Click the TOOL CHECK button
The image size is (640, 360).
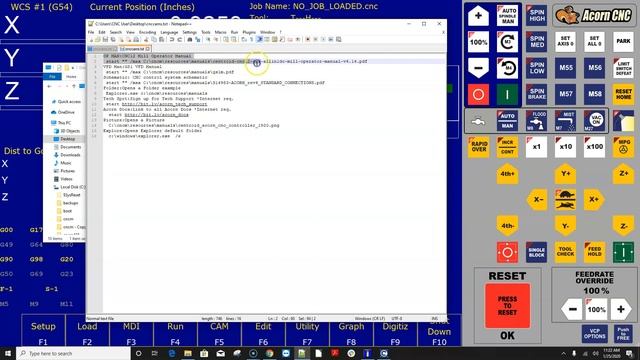tap(565, 252)
